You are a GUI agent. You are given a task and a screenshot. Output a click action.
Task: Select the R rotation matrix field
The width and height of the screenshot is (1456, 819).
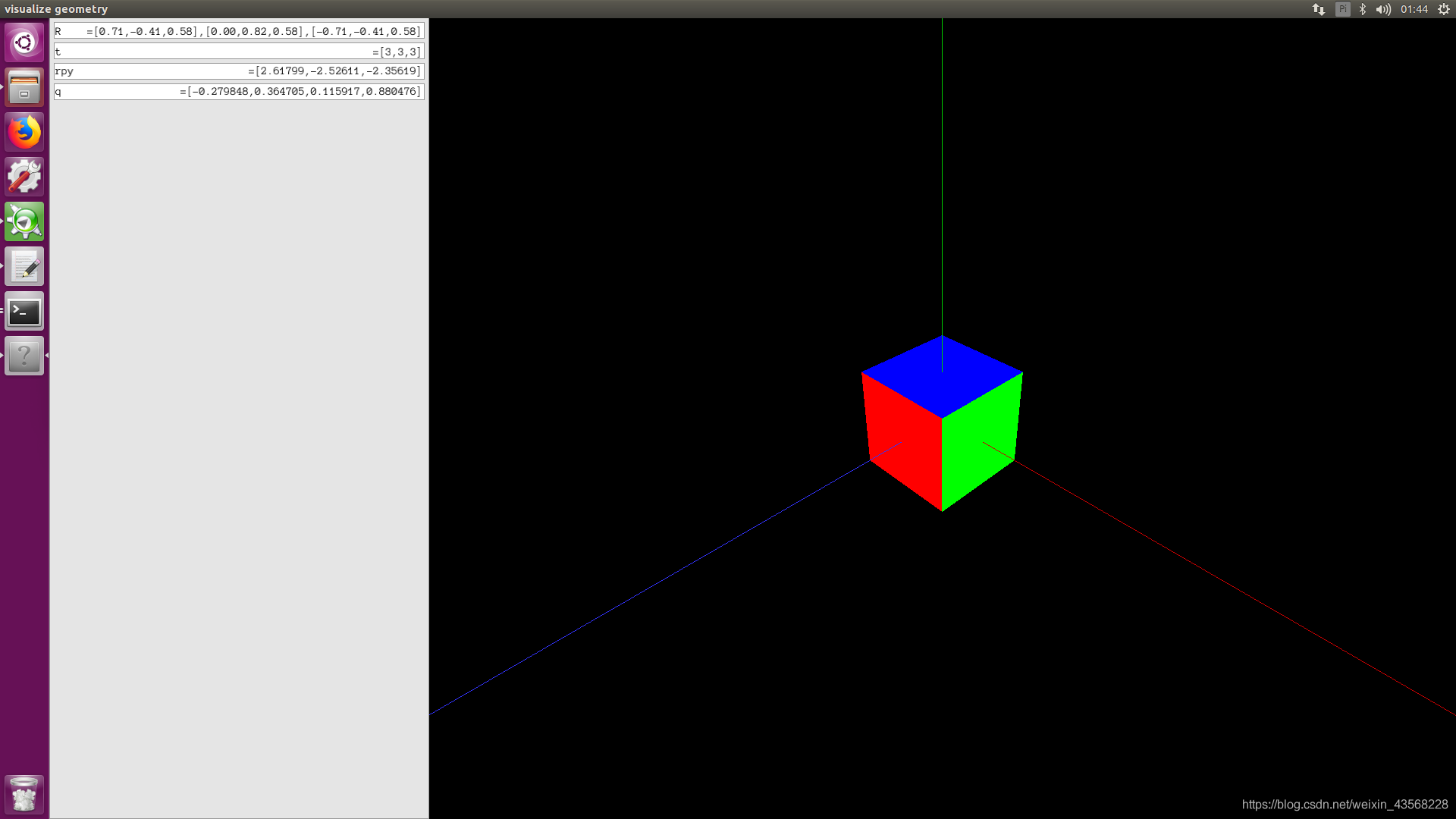click(238, 31)
